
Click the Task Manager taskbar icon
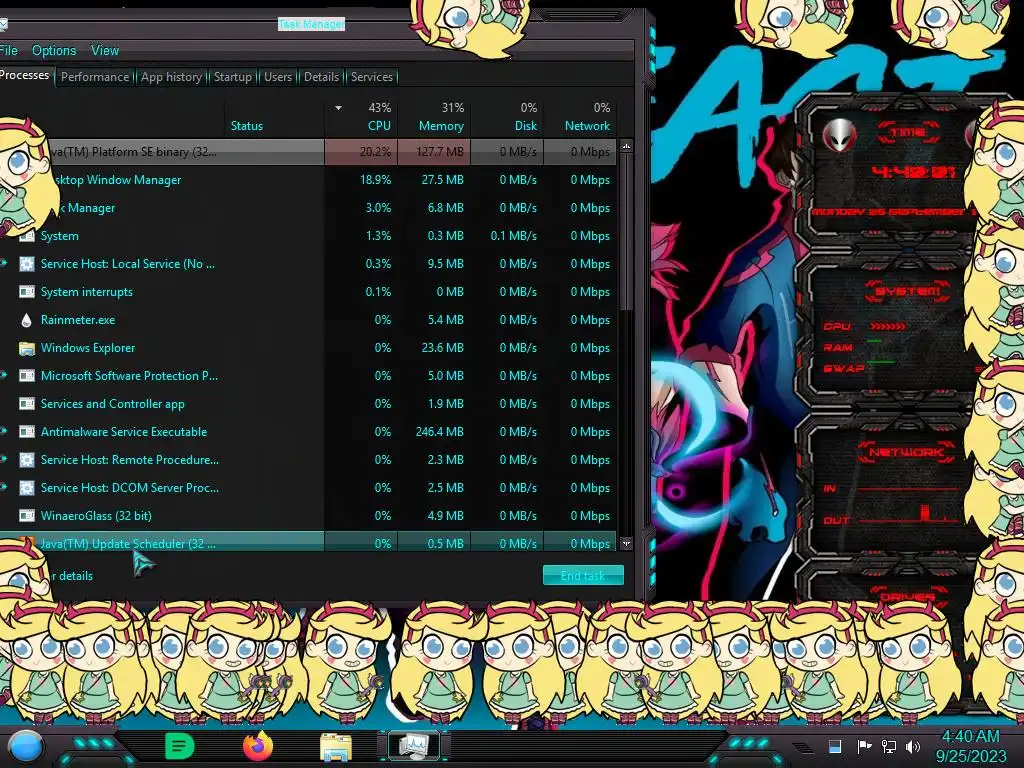[x=413, y=746]
